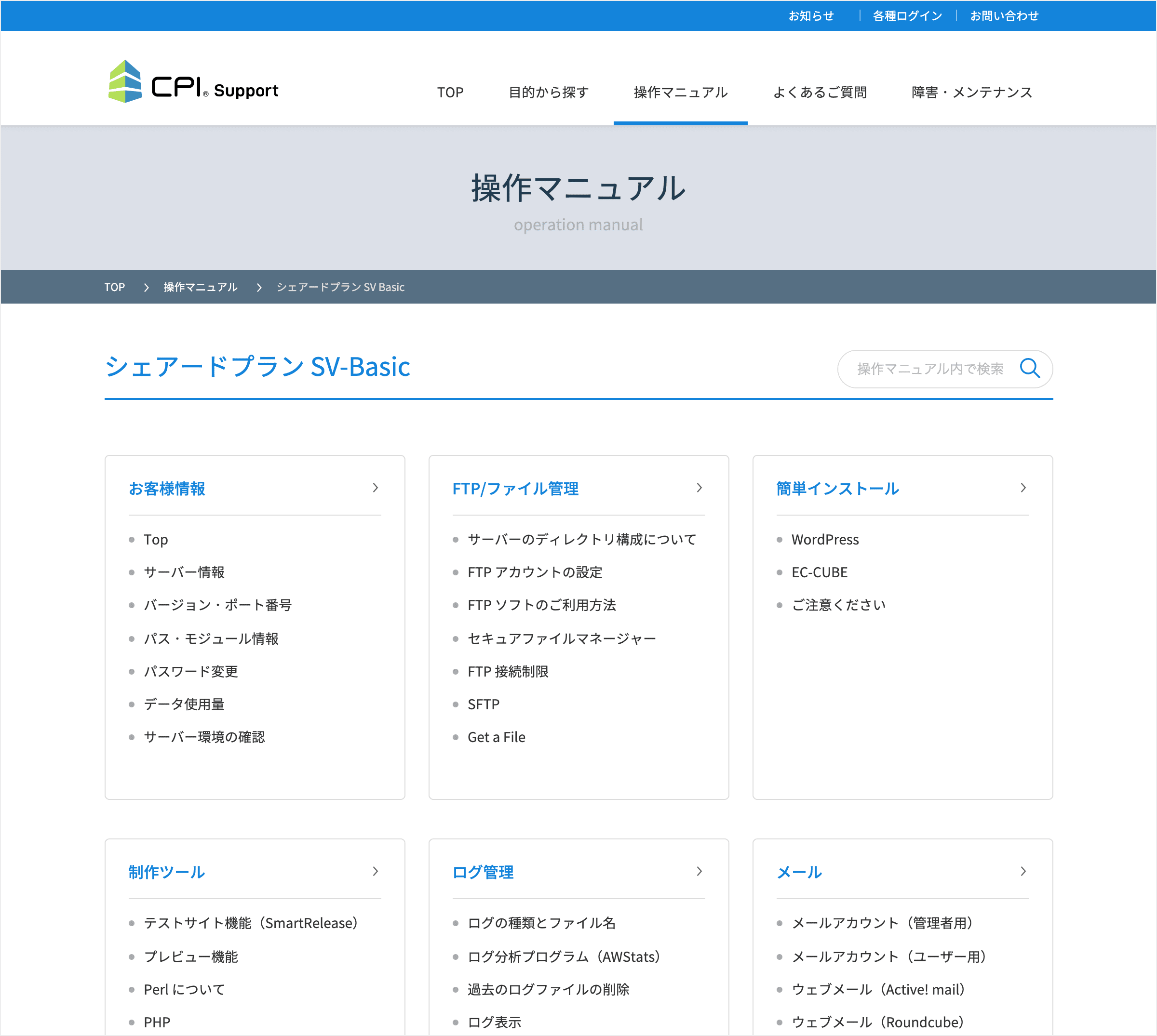Open サーバー情報 list item
Viewport: 1157px width, 1036px height.
[x=184, y=572]
